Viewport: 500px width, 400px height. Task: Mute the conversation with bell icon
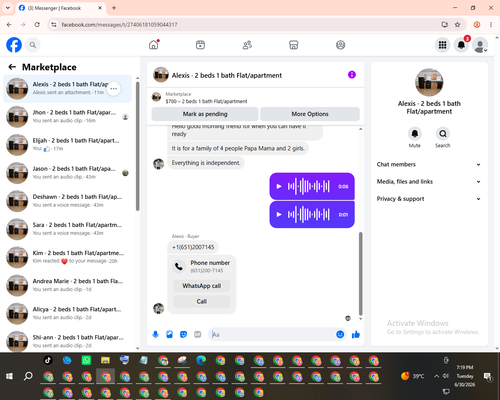[415, 134]
